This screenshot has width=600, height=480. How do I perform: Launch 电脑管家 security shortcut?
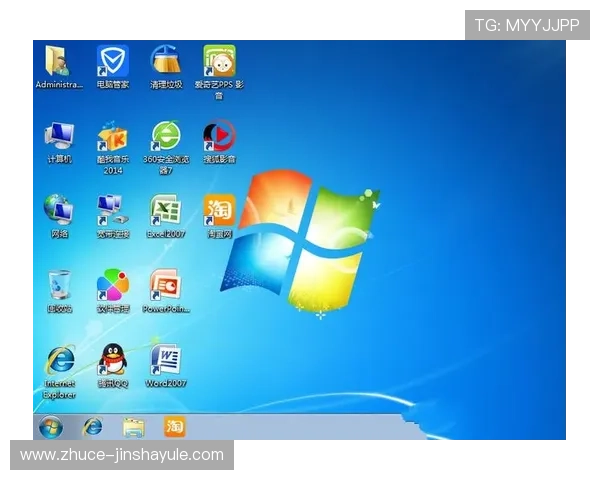[x=112, y=62]
